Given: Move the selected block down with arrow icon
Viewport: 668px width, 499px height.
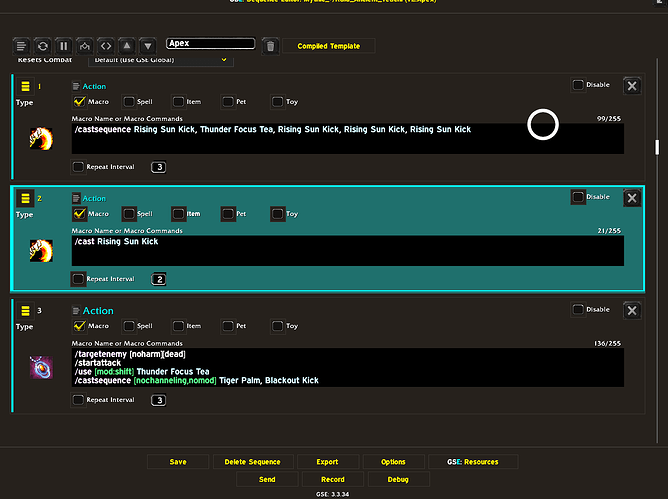Looking at the screenshot, I should click(148, 46).
